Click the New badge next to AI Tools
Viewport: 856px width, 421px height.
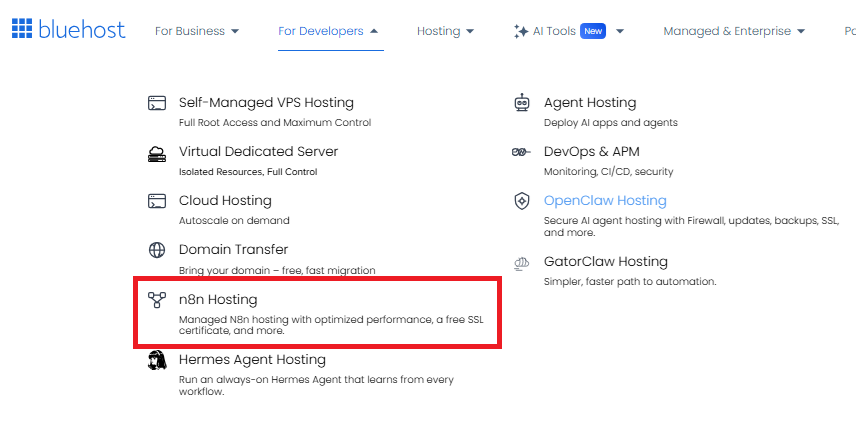pos(593,31)
